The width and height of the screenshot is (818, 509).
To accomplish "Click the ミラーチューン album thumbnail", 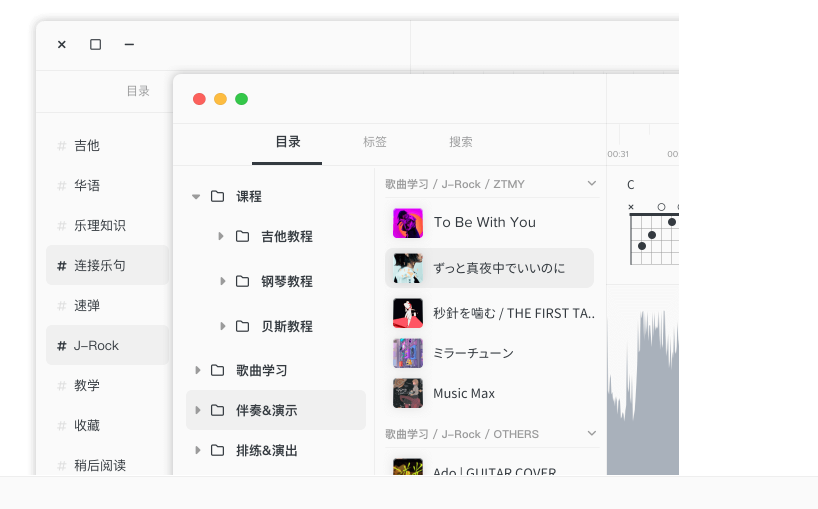I will (408, 353).
